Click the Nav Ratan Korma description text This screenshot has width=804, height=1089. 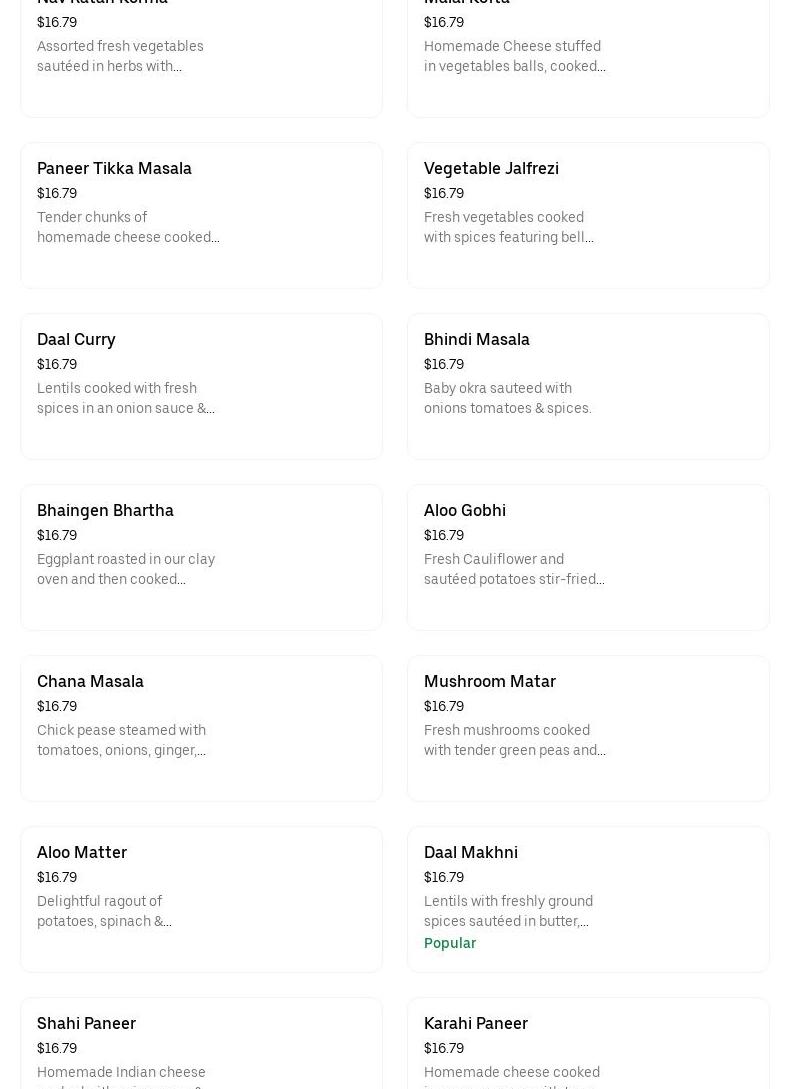(120, 56)
